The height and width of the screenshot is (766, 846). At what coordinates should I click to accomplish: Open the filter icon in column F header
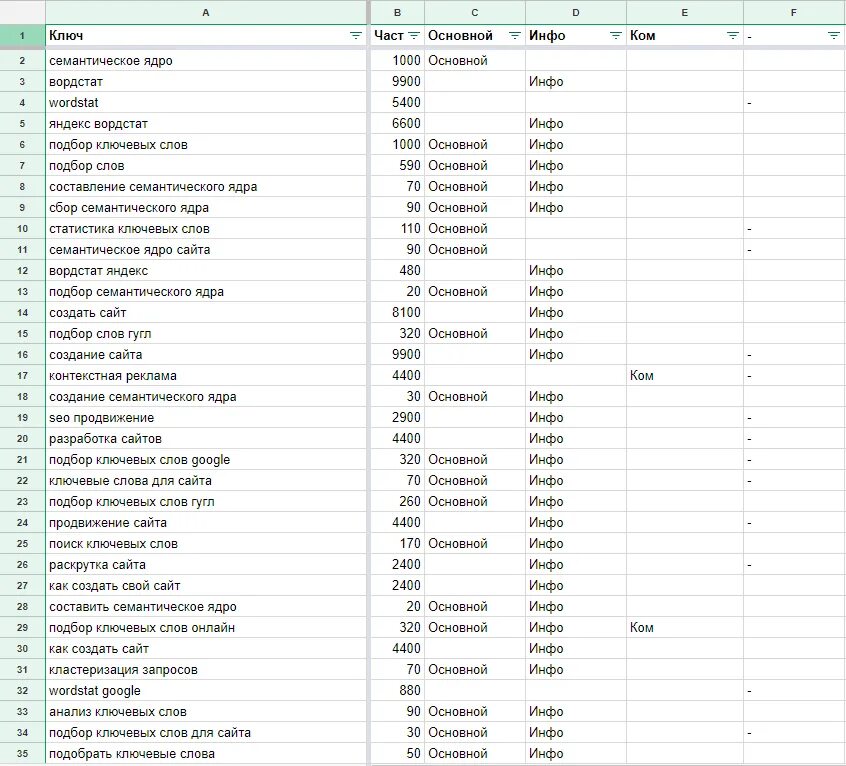pyautogui.click(x=834, y=36)
